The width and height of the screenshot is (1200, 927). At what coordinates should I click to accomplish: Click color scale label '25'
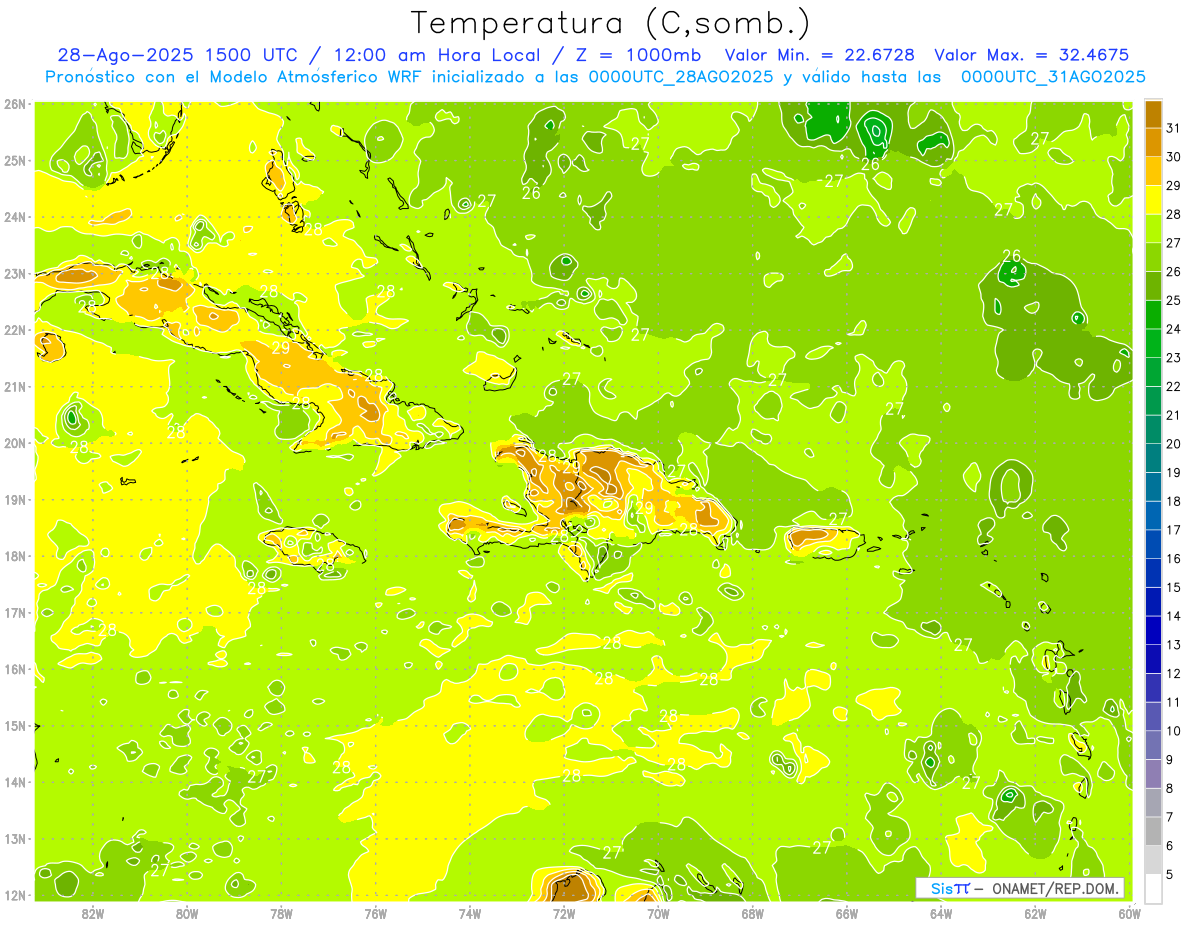[x=1173, y=300]
